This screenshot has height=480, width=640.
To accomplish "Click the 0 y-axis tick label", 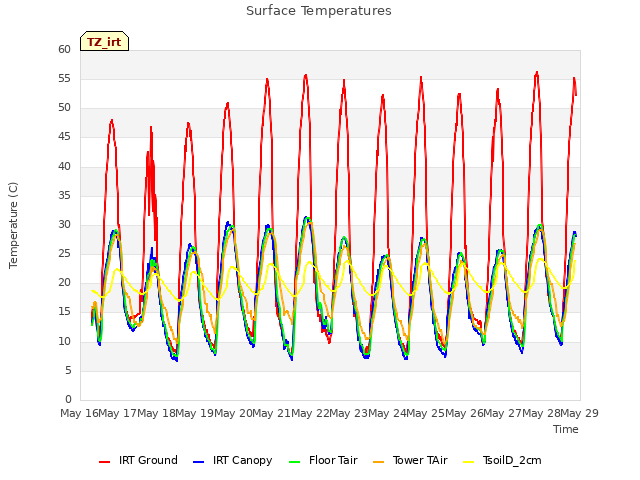I will click(68, 399).
